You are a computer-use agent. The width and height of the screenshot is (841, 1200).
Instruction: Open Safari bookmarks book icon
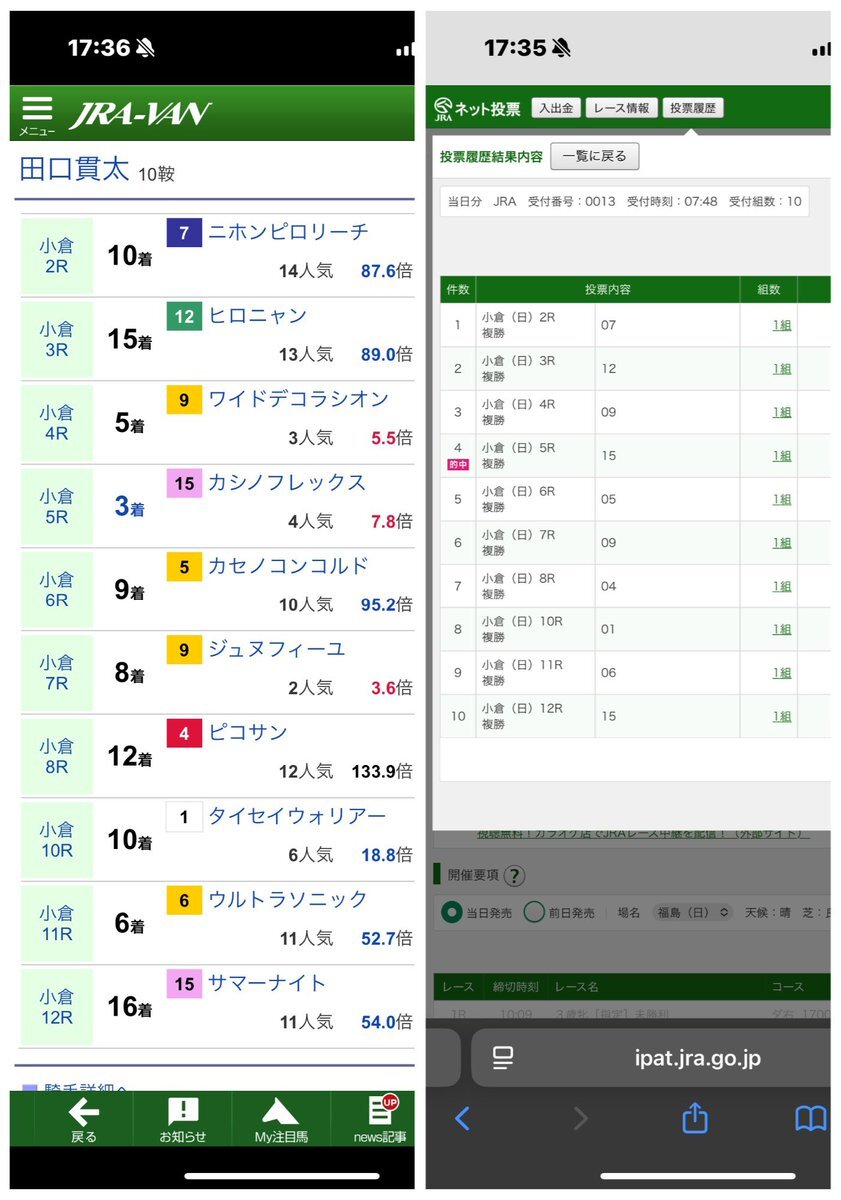[x=810, y=1117]
